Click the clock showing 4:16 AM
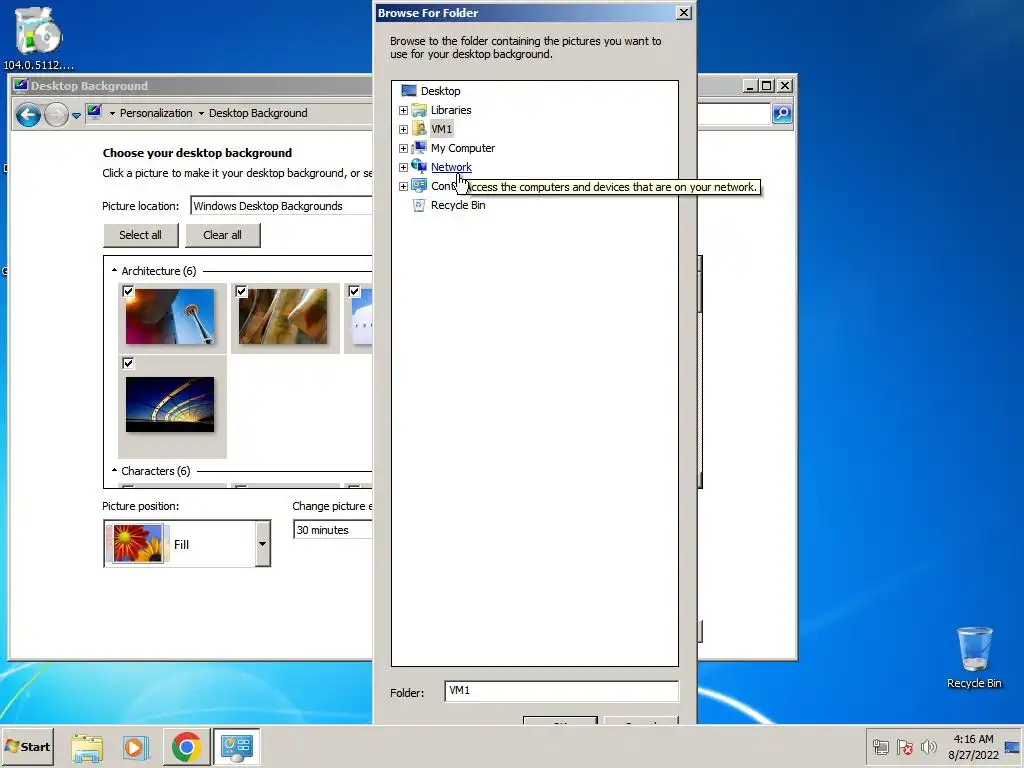This screenshot has width=1024, height=768. 973,739
